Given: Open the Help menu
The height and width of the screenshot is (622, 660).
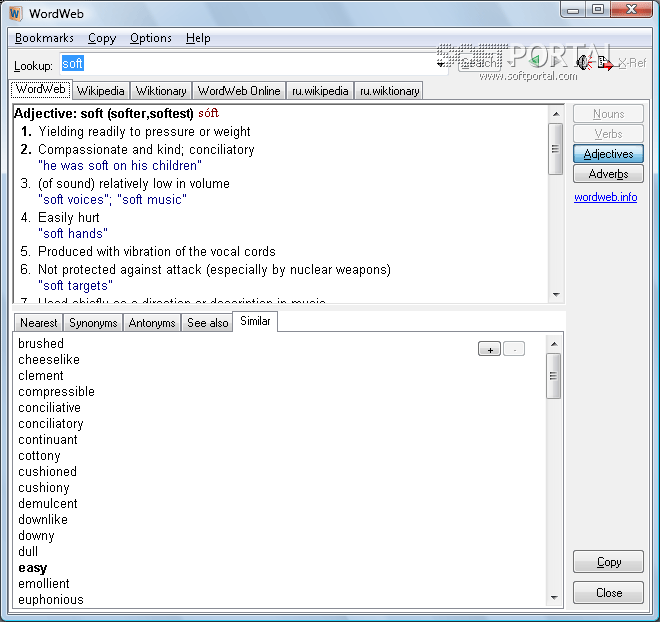Looking at the screenshot, I should (x=198, y=38).
